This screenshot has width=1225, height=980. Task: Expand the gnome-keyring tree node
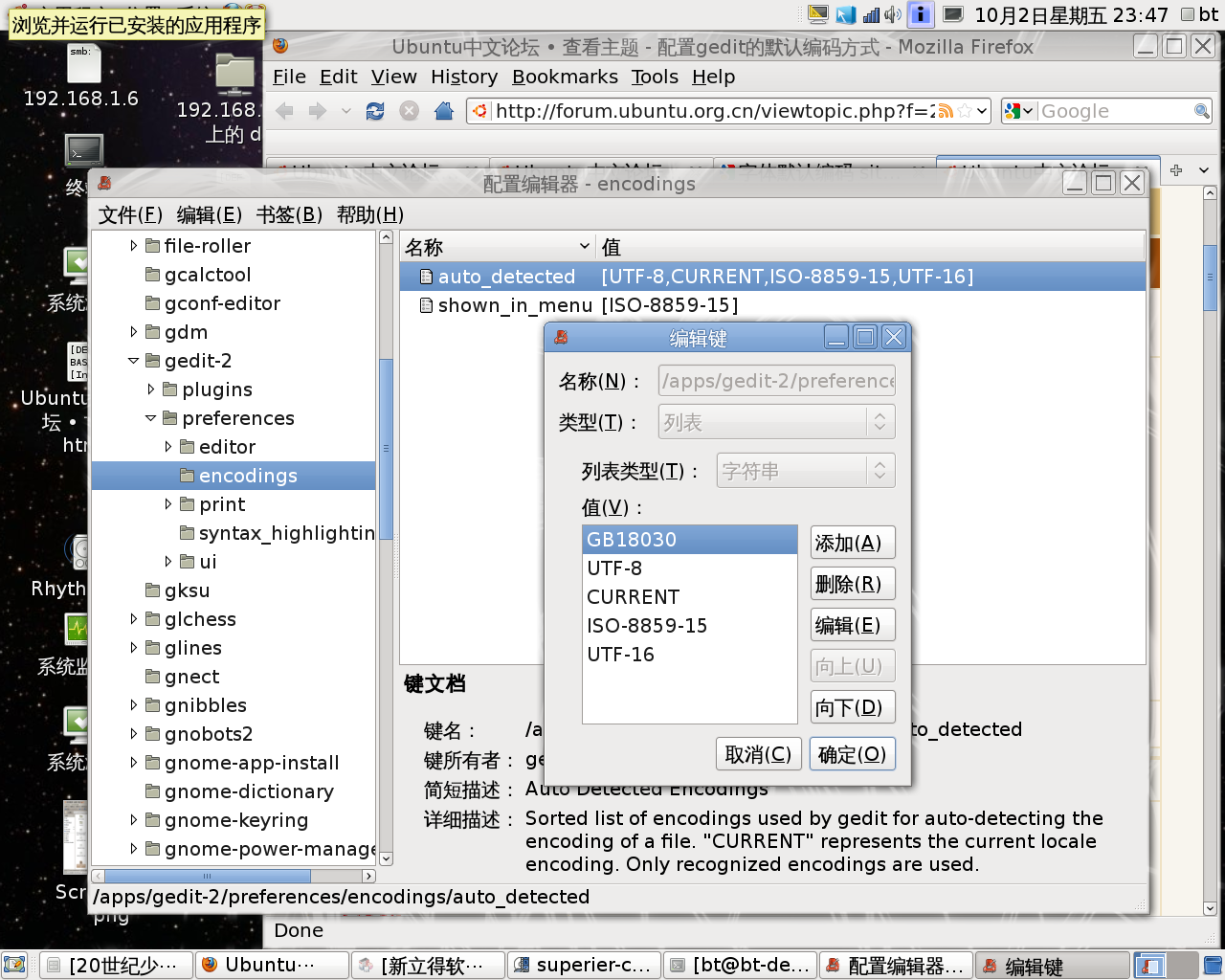click(x=133, y=820)
